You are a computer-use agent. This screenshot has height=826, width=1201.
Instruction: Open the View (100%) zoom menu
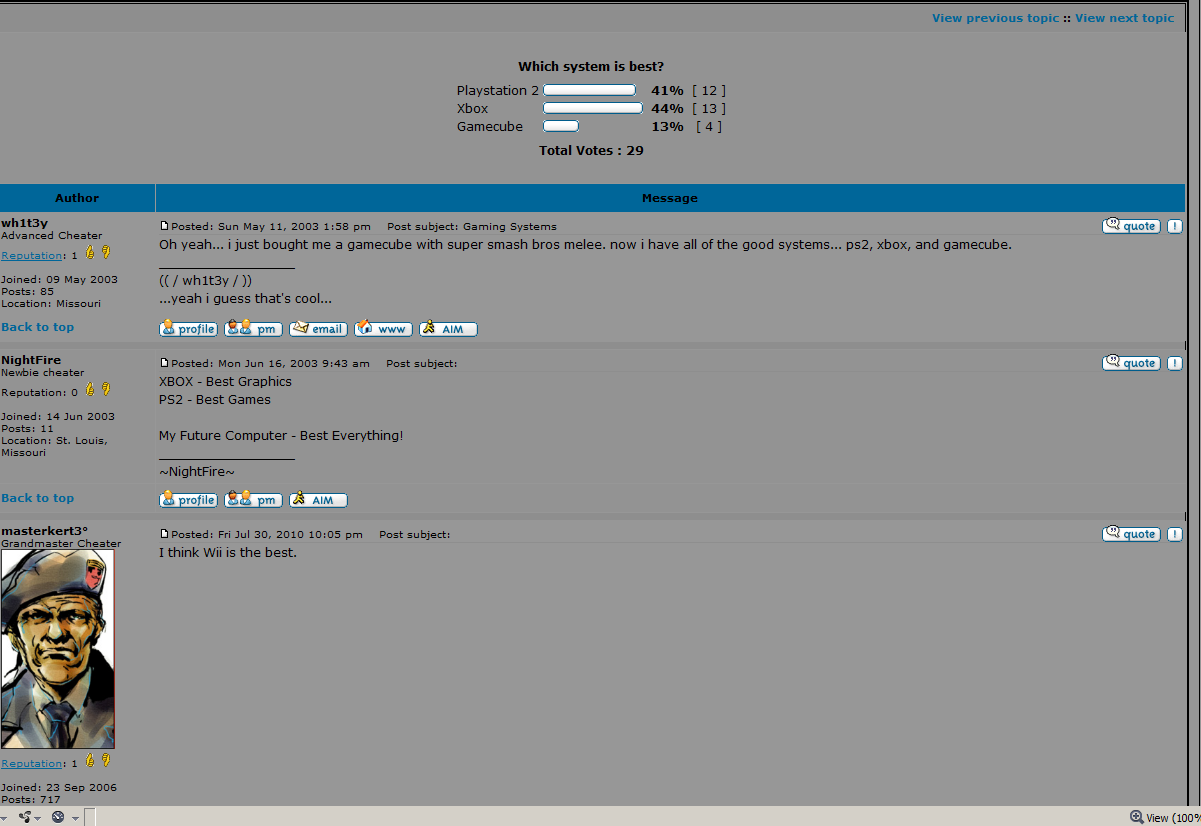[x=1173, y=817]
